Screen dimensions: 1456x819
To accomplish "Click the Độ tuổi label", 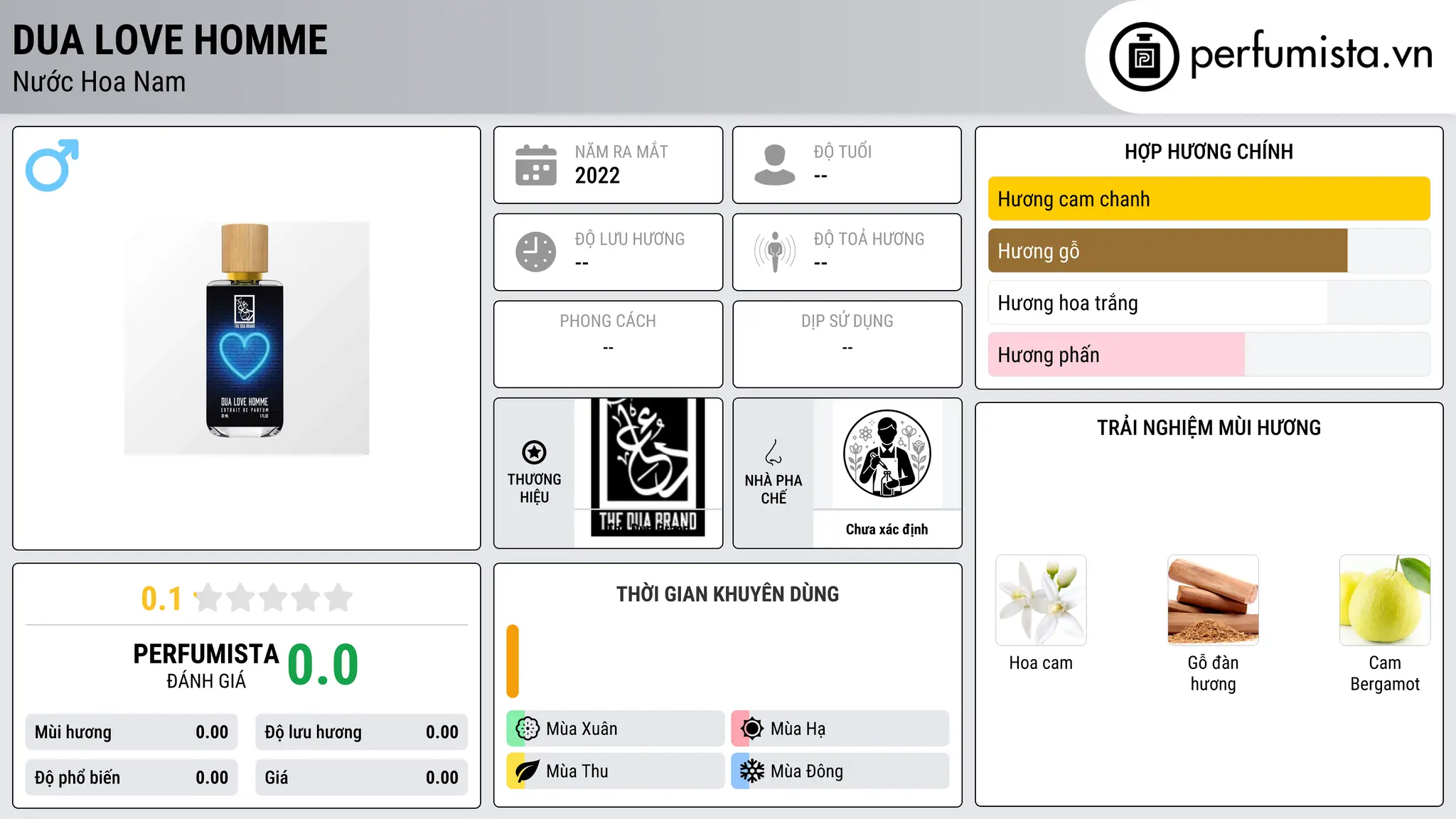I will click(x=842, y=151).
